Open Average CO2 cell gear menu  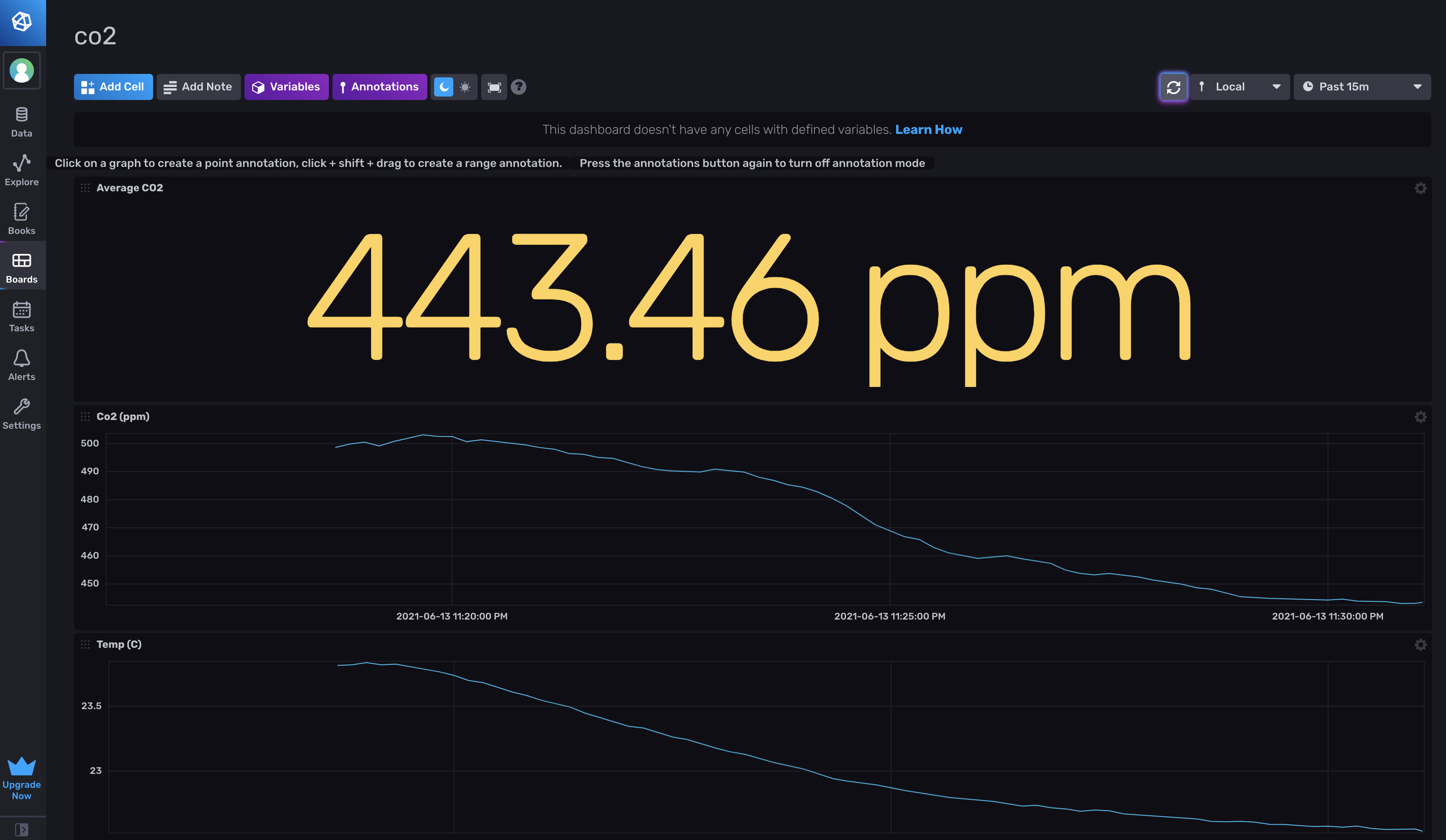(1420, 188)
